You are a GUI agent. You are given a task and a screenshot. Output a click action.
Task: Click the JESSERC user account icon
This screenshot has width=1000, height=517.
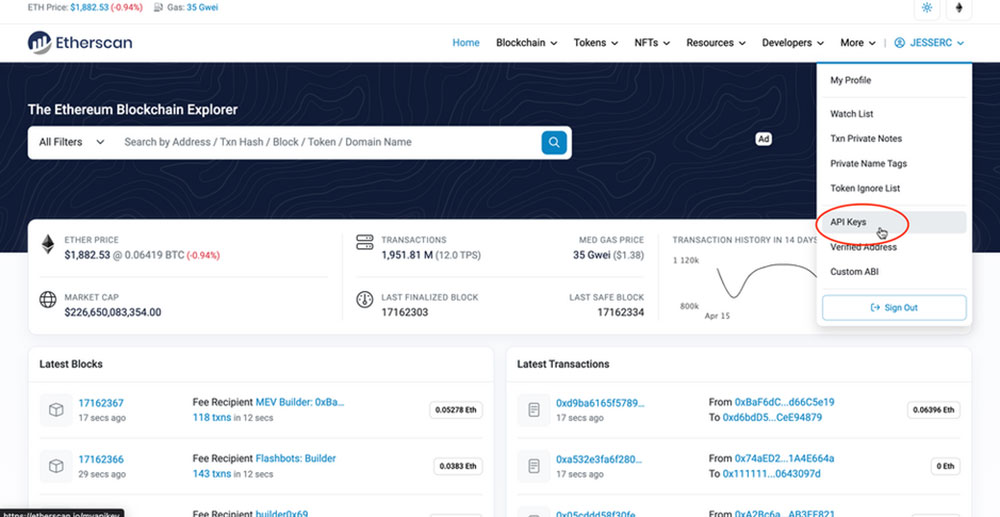coord(899,43)
